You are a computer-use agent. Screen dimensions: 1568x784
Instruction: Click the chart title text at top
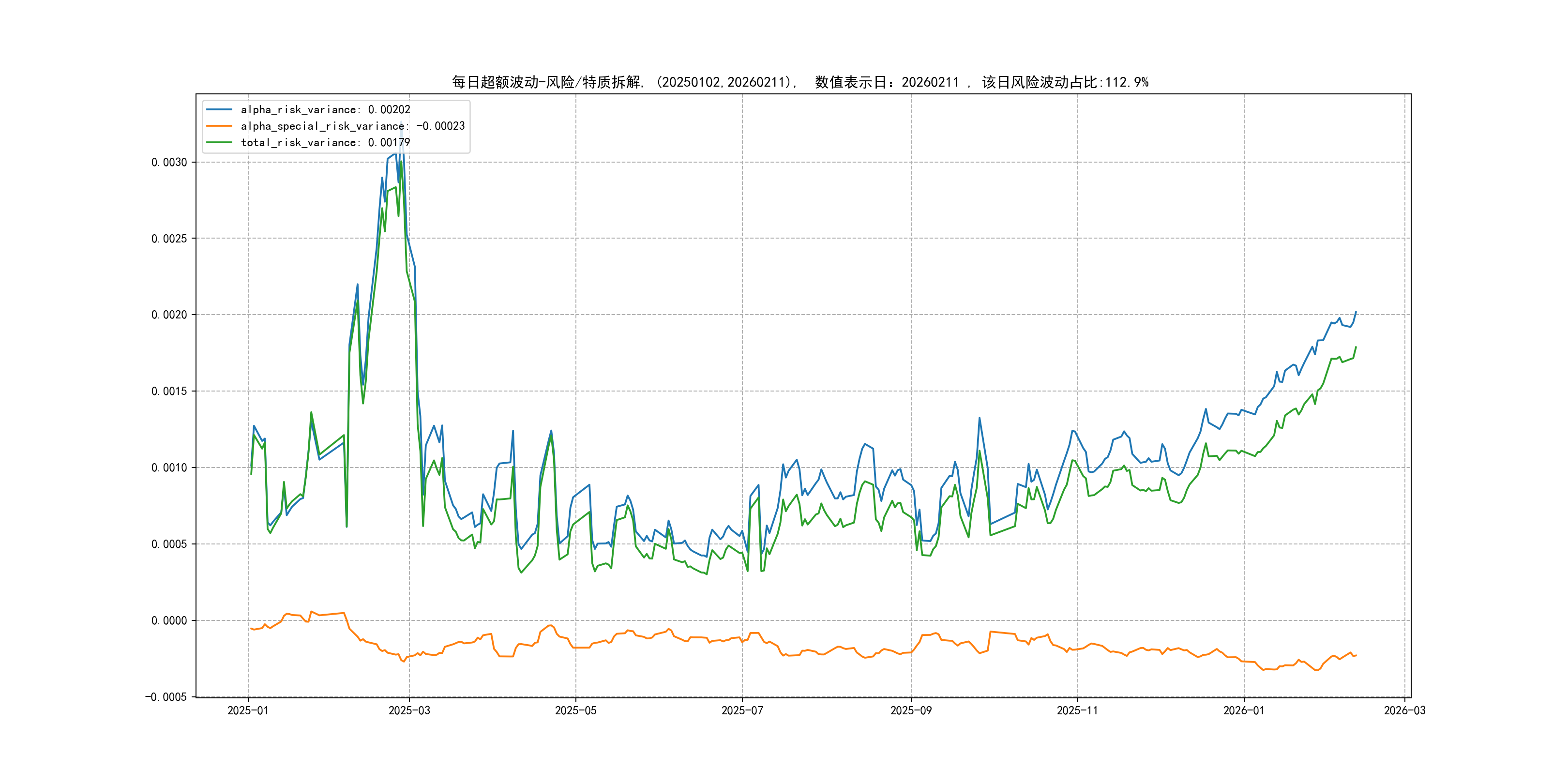(x=800, y=82)
